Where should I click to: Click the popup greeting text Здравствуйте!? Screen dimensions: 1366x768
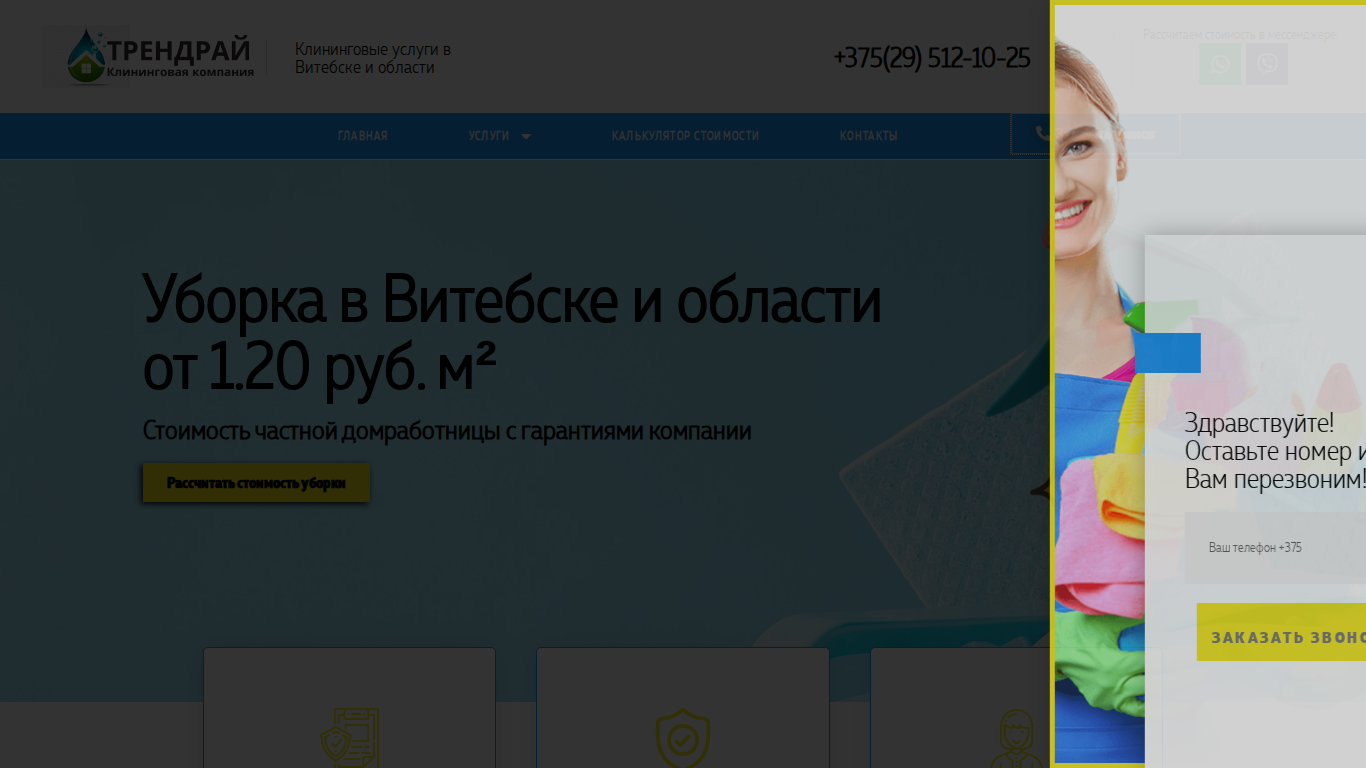click(x=1259, y=423)
